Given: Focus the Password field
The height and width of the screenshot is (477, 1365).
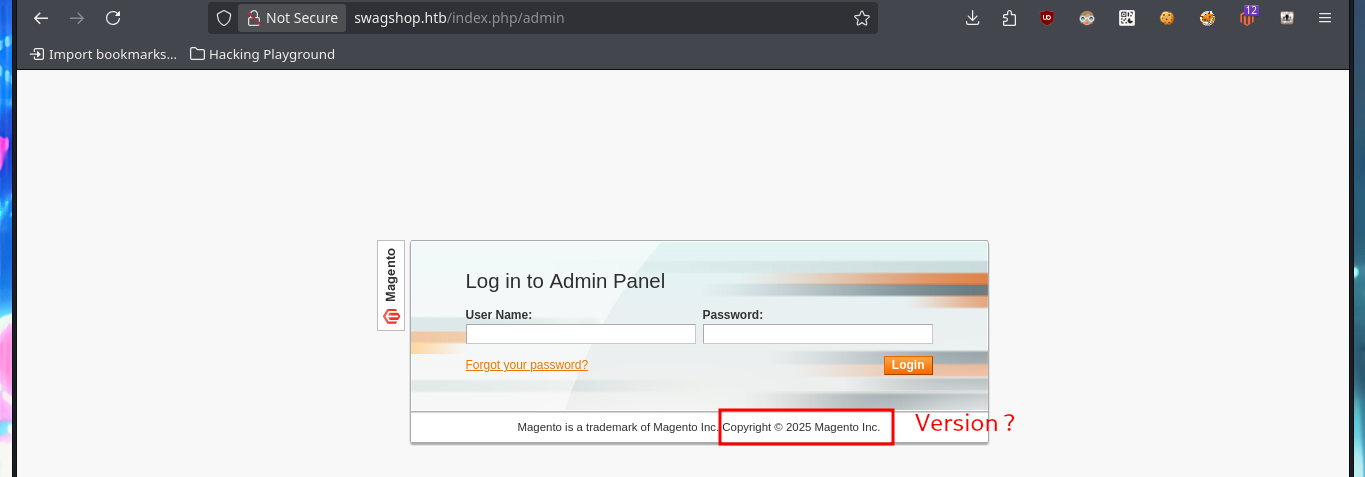Looking at the screenshot, I should point(817,334).
